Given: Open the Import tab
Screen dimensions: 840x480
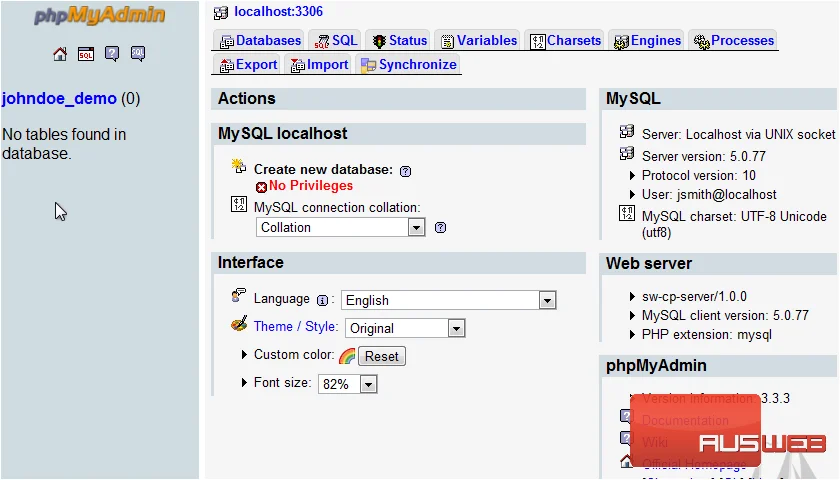Looking at the screenshot, I should [x=319, y=65].
